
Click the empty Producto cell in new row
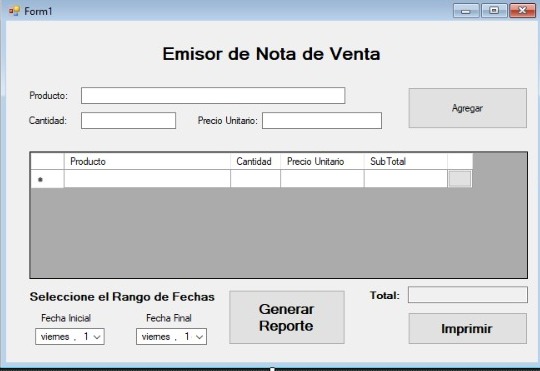[147, 179]
